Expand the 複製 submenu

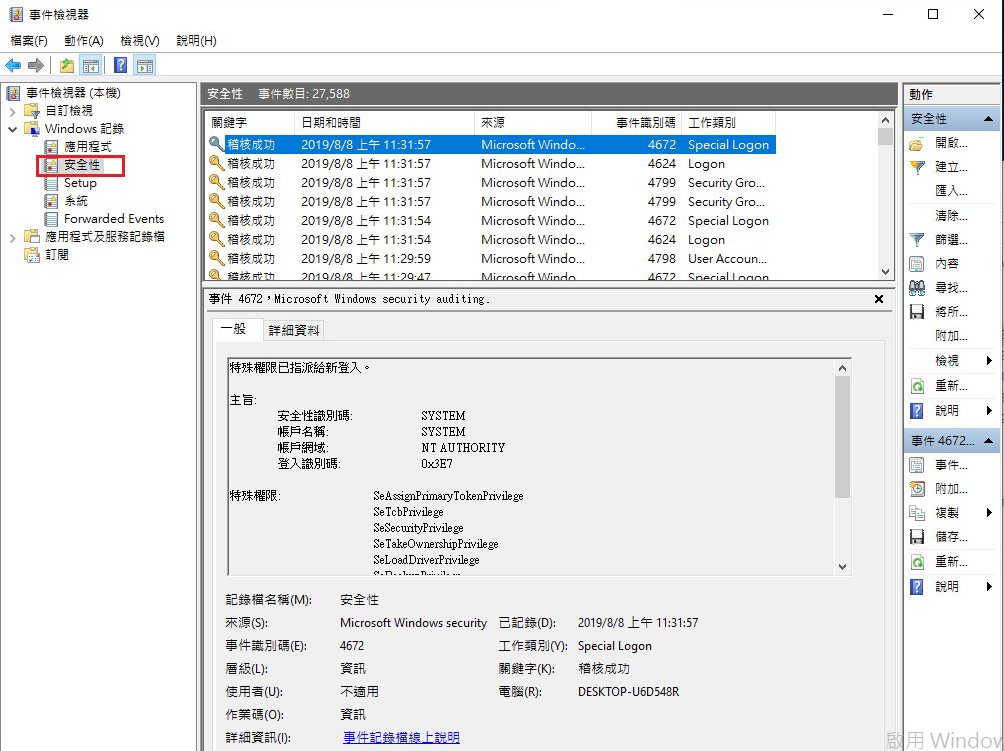[989, 513]
